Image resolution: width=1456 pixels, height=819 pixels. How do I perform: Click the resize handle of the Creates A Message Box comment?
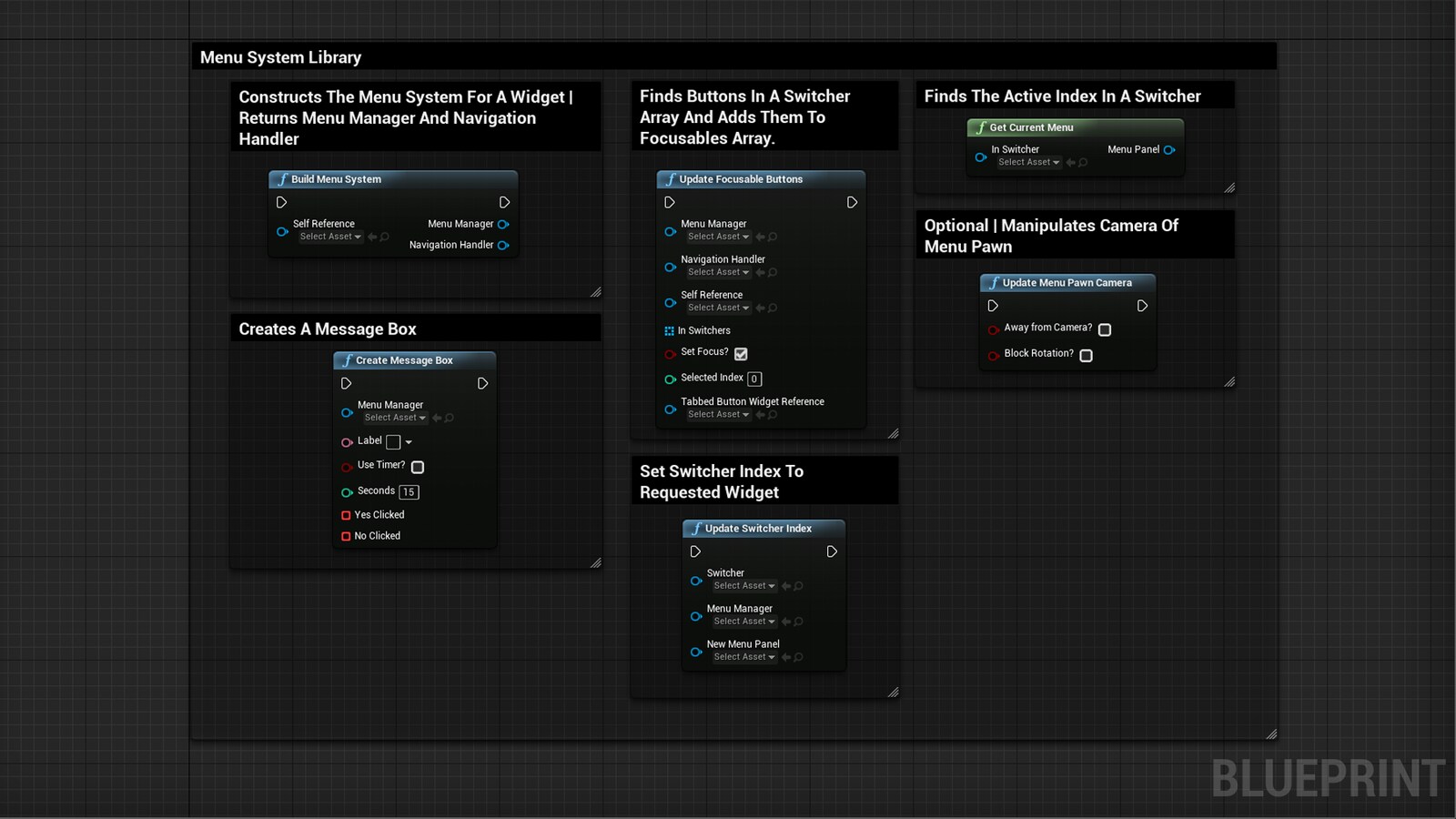596,563
